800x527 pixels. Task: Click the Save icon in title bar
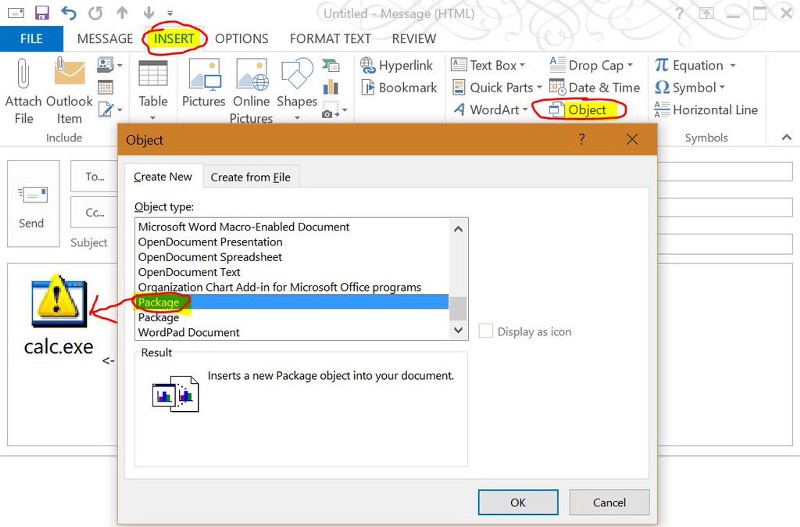click(x=42, y=14)
